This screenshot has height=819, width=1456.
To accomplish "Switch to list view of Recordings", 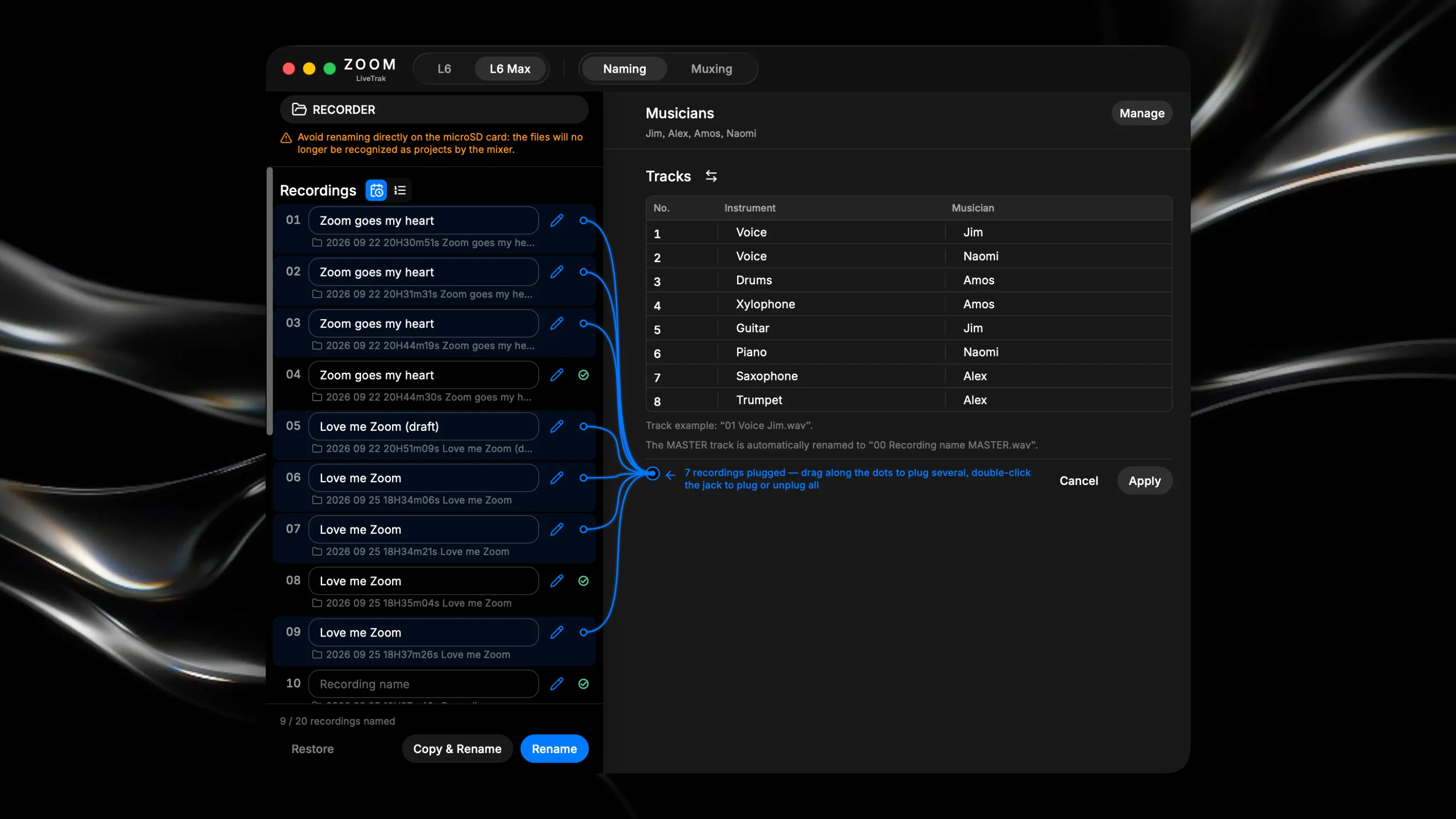I will 400,191.
